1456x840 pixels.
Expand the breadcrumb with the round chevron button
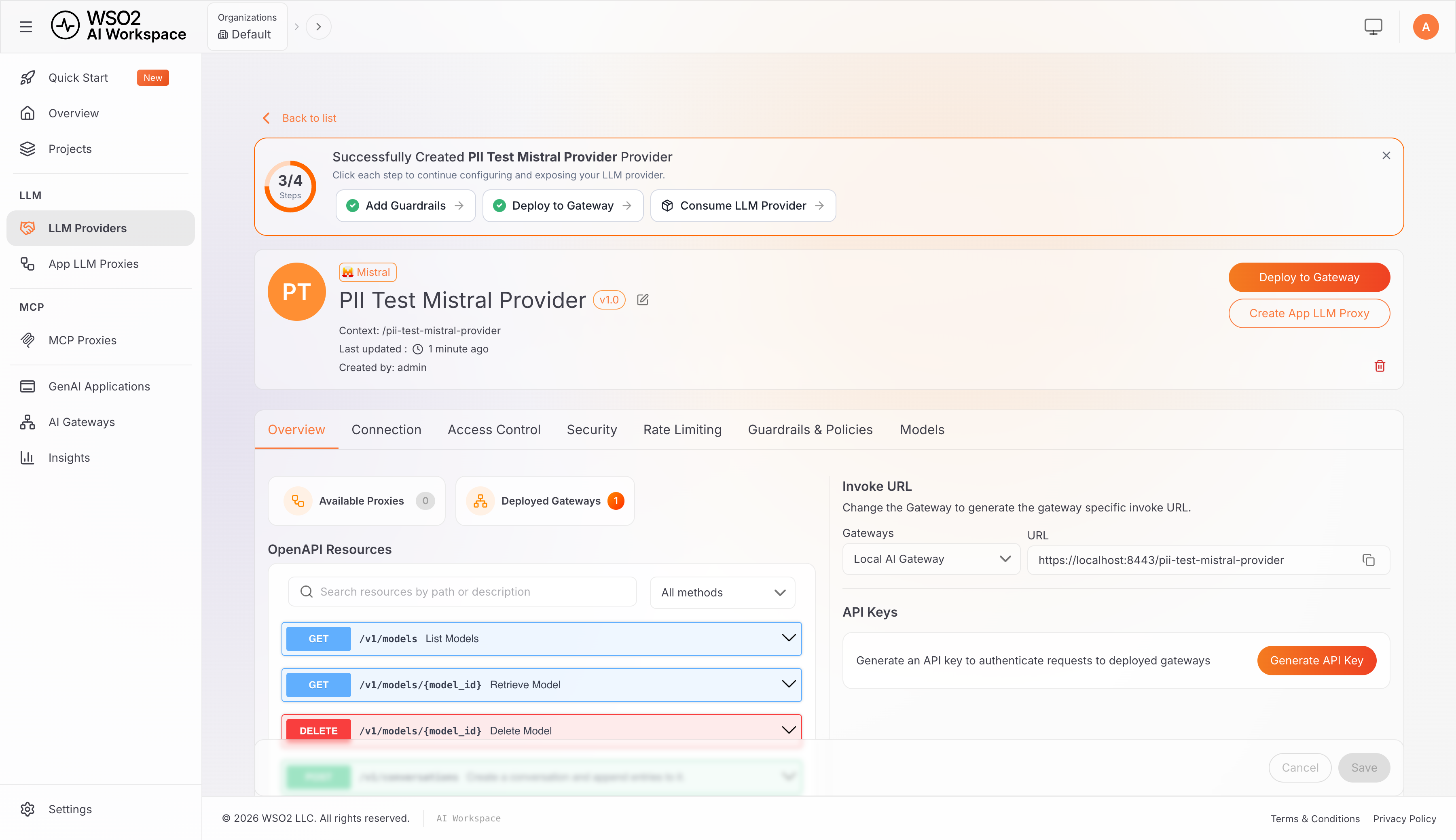pyautogui.click(x=318, y=27)
